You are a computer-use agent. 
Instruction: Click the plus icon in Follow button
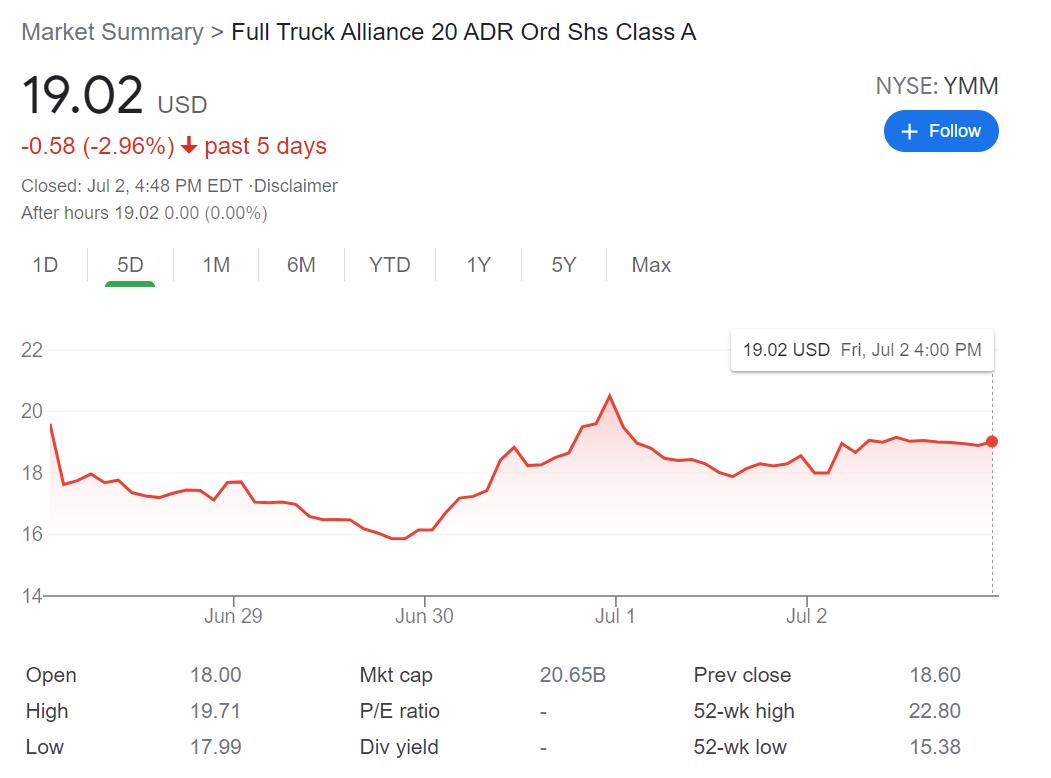coord(909,131)
